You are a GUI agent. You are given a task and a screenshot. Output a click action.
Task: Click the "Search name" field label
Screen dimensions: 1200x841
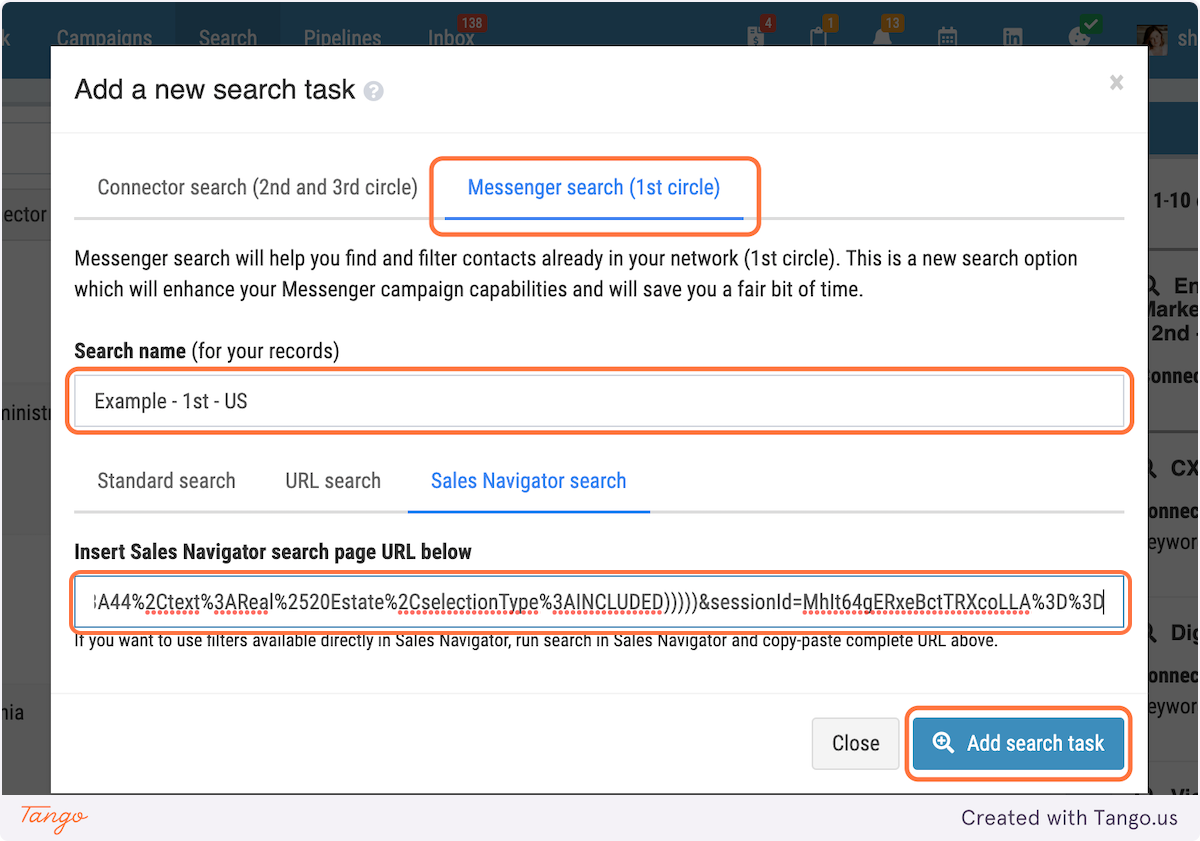point(130,351)
